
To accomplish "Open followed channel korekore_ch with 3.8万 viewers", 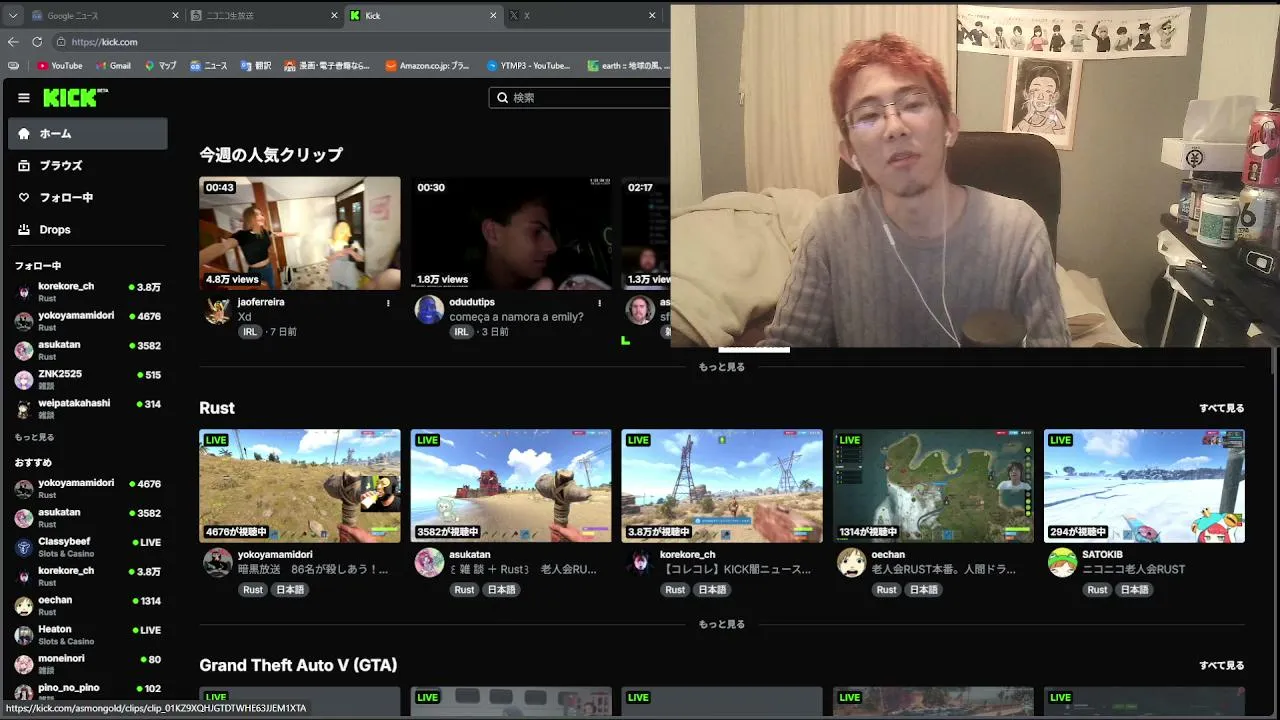I will pos(88,291).
